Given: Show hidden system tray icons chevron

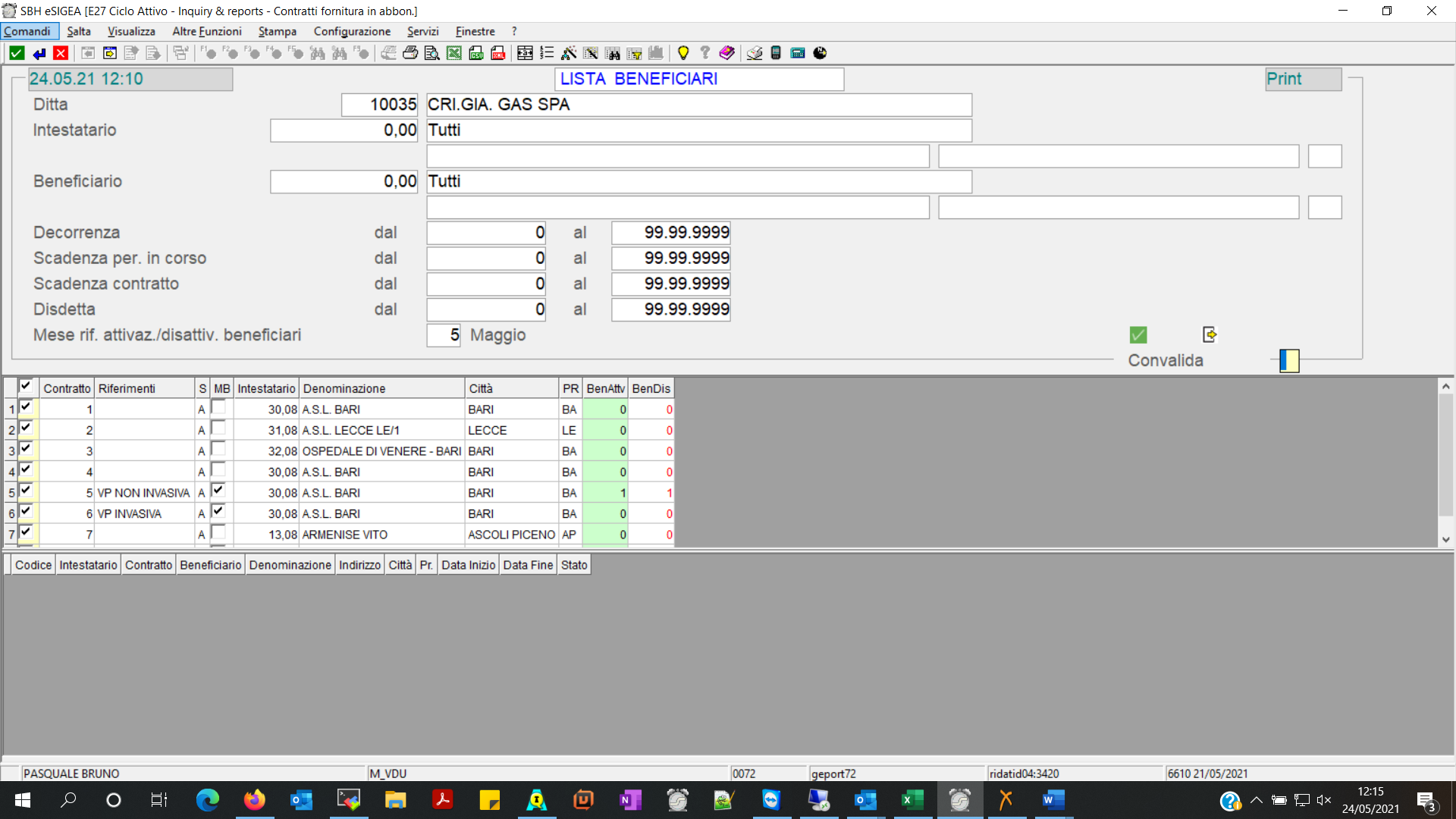Looking at the screenshot, I should [x=1257, y=800].
